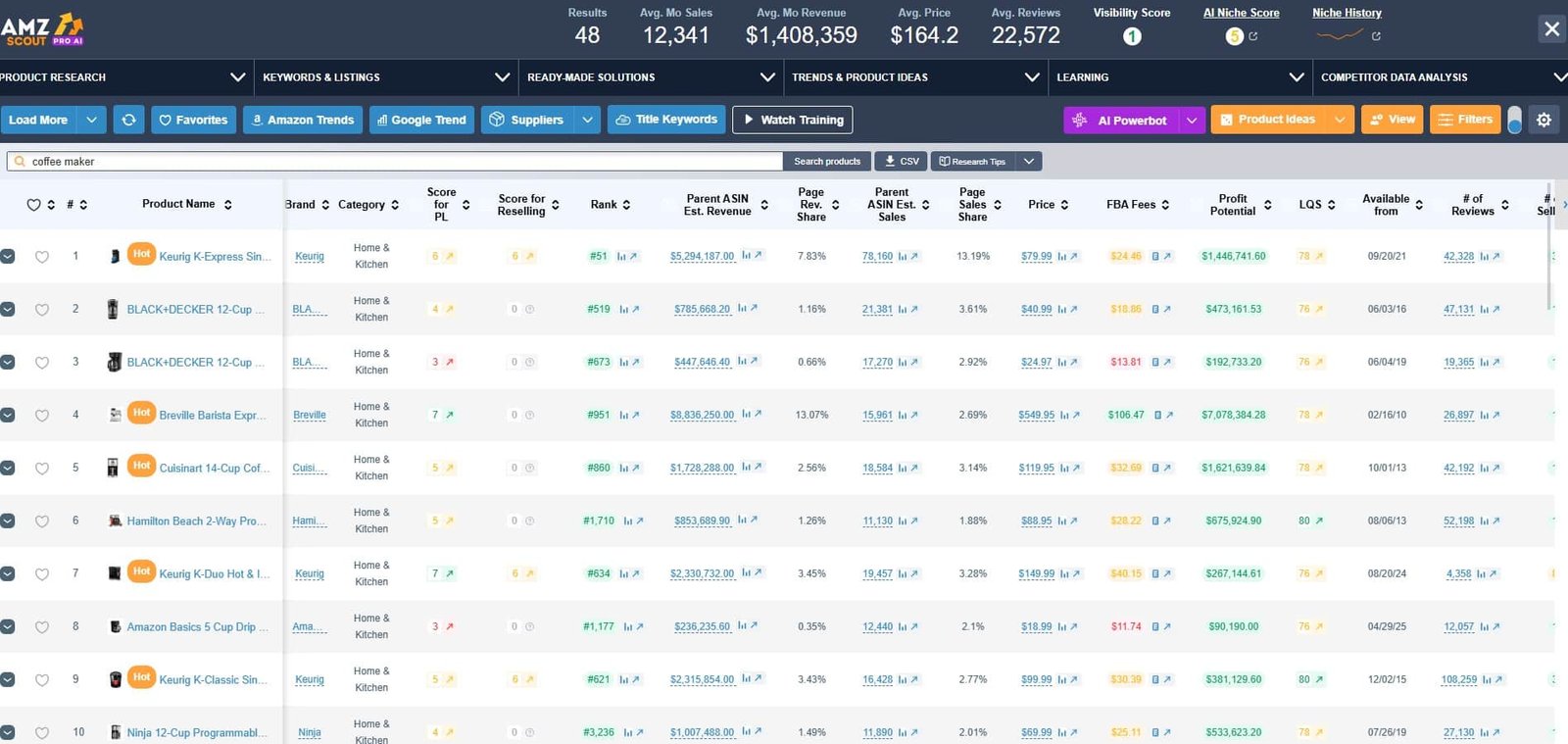Click the table's vertical scrollbar
Screen dimensions: 1568x744
tap(1549, 245)
